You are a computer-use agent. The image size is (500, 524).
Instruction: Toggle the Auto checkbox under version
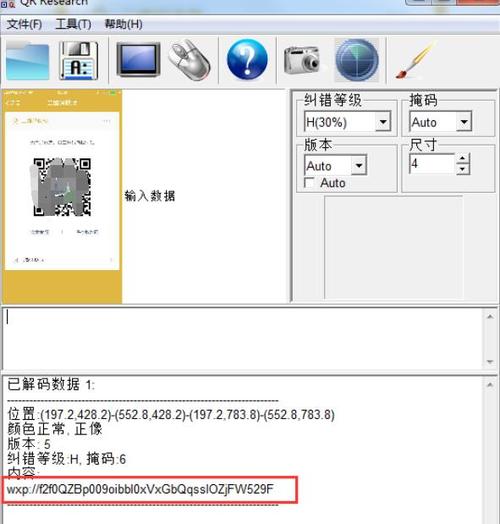309,182
